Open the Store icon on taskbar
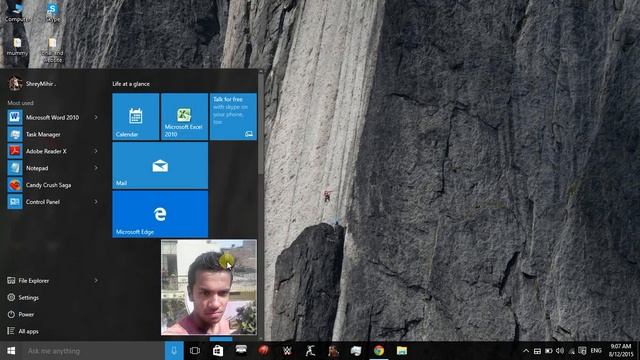Screen dimensions: 640x360 [218, 351]
